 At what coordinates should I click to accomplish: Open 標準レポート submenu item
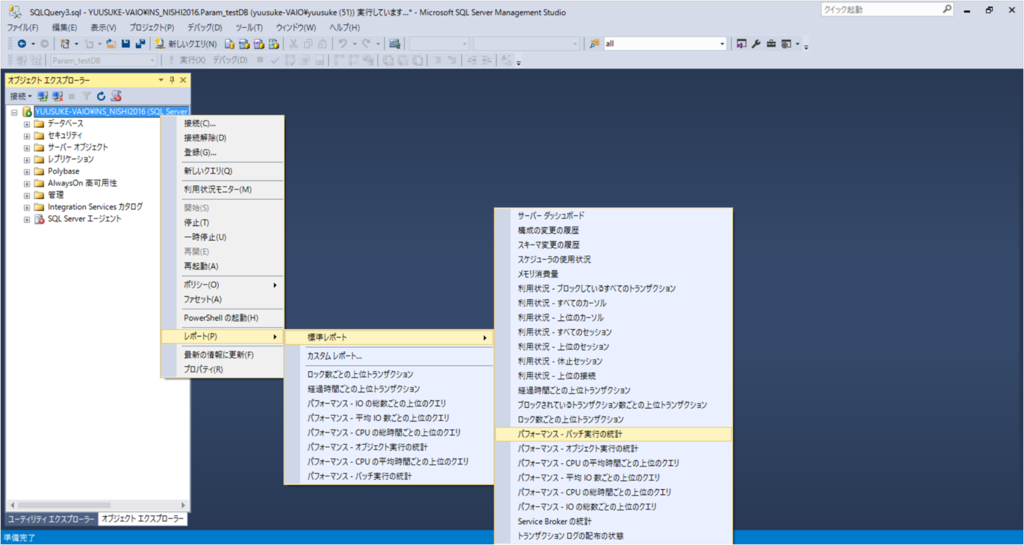pos(389,337)
